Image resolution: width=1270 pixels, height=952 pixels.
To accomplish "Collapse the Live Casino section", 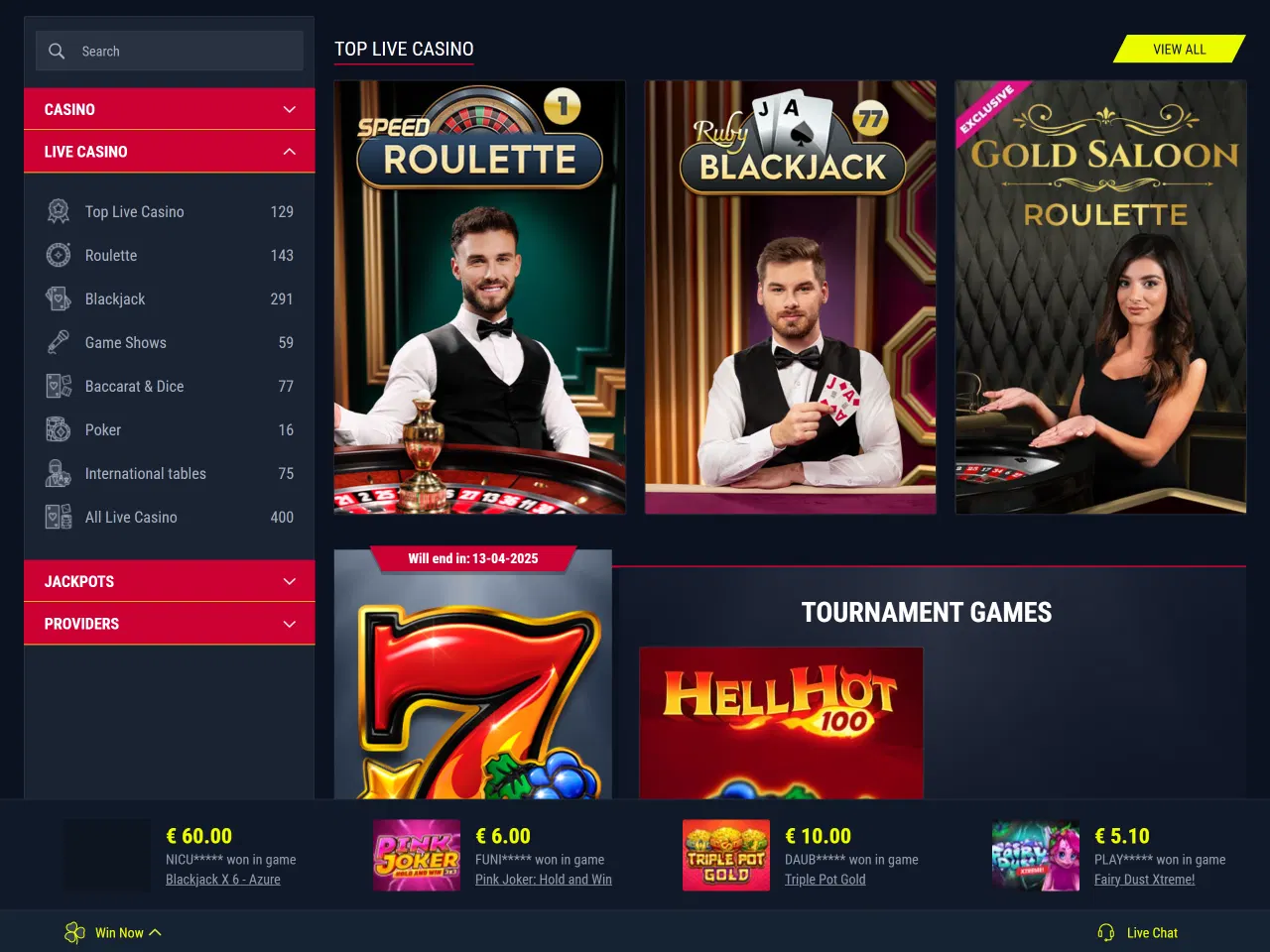I will [x=170, y=152].
